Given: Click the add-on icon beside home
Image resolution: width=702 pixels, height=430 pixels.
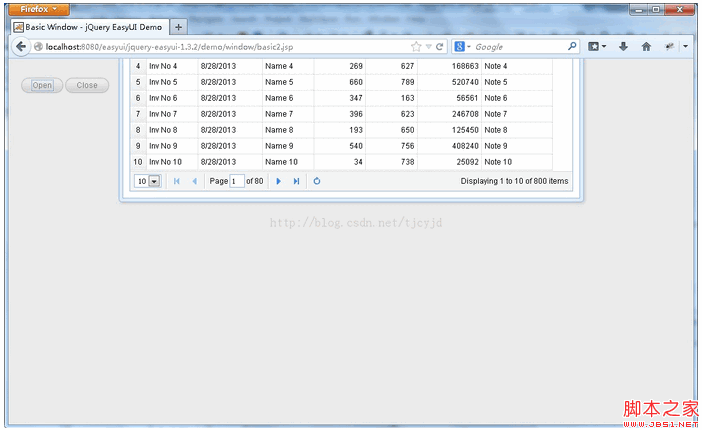Looking at the screenshot, I should pos(669,47).
